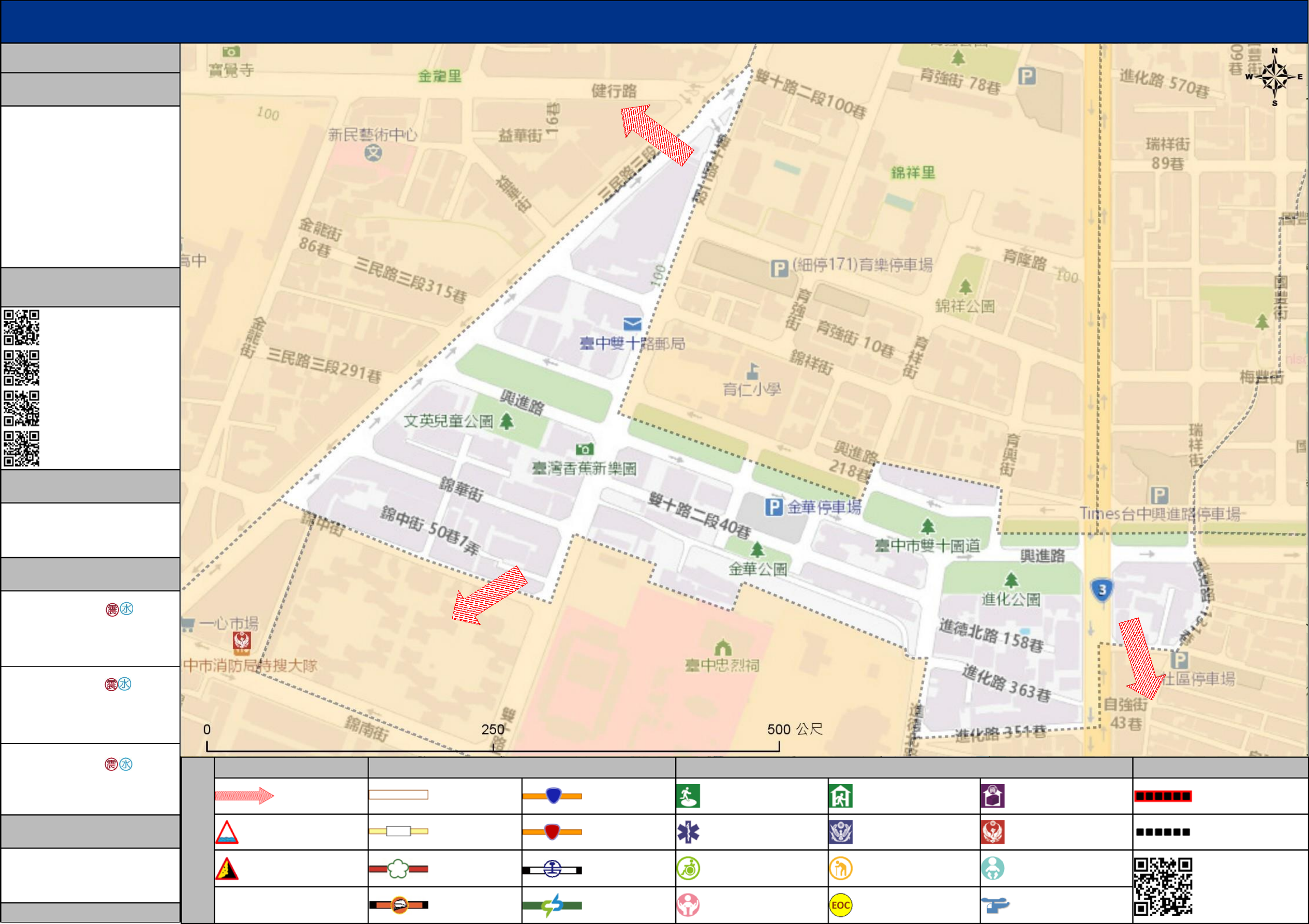Screen dimensions: 1309x924
Task: Click the pink hands-holding-person welfare icon in legend
Action: [688, 905]
